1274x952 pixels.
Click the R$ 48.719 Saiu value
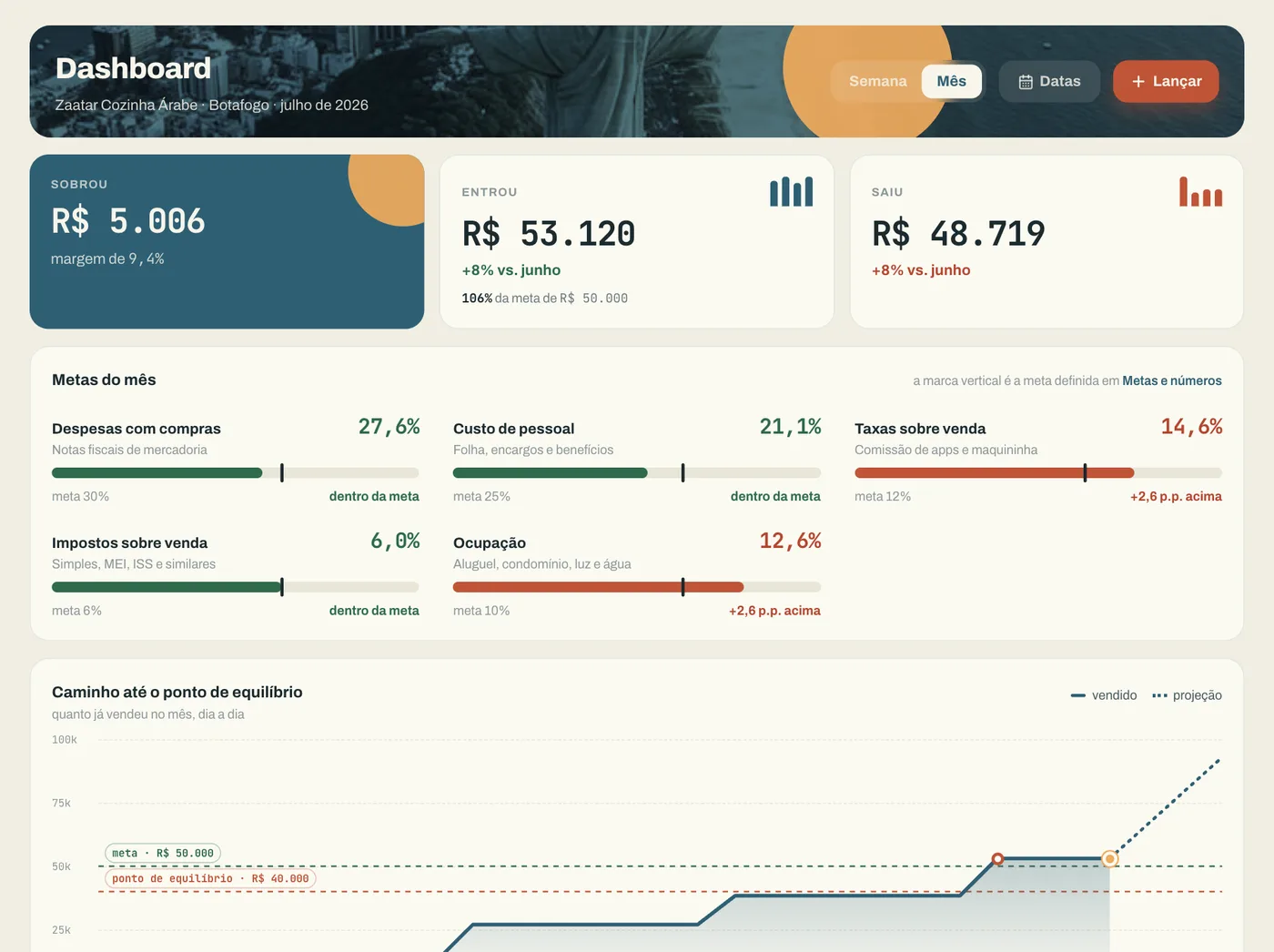click(x=958, y=234)
